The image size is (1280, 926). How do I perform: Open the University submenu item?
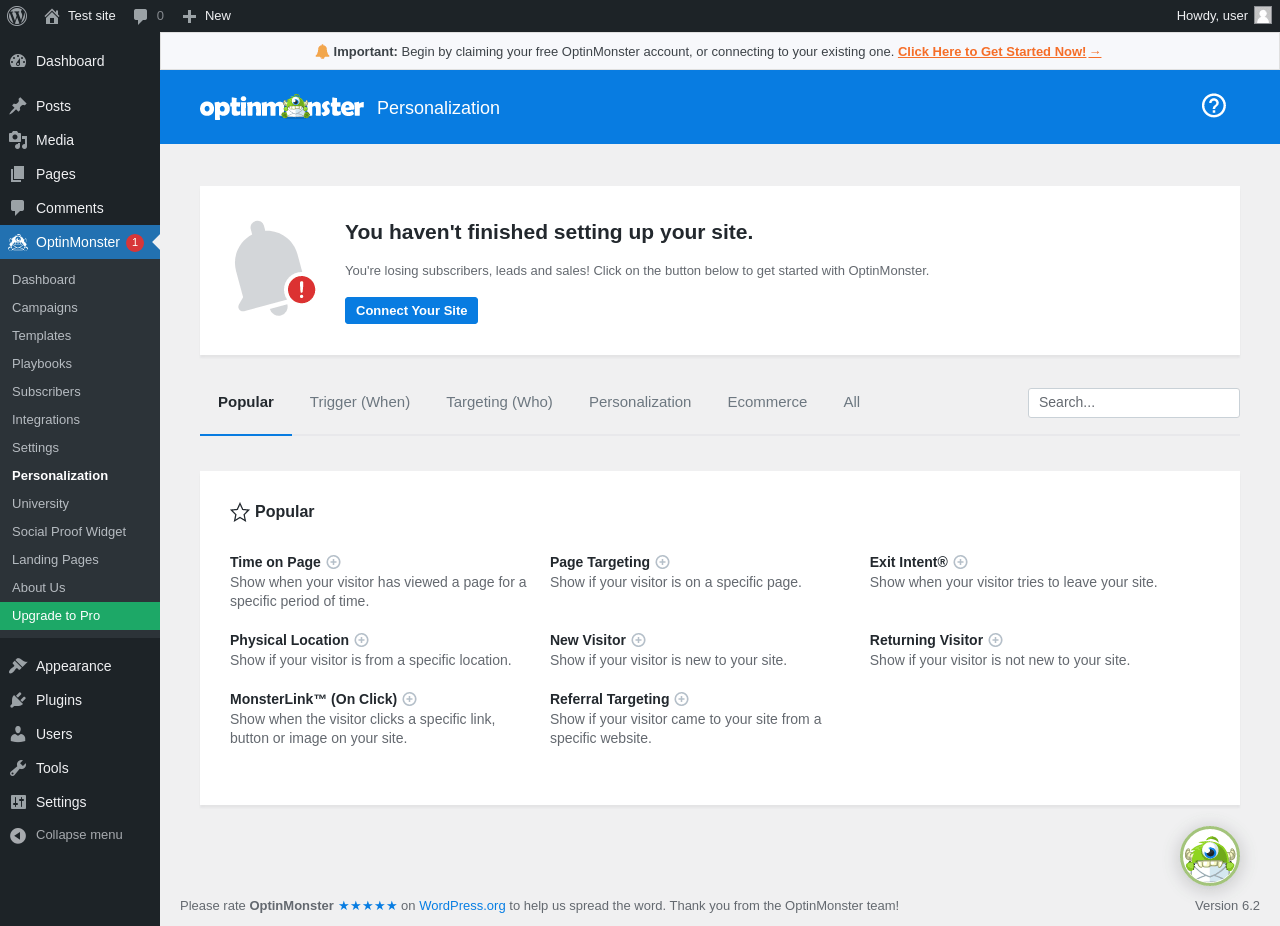point(80,504)
